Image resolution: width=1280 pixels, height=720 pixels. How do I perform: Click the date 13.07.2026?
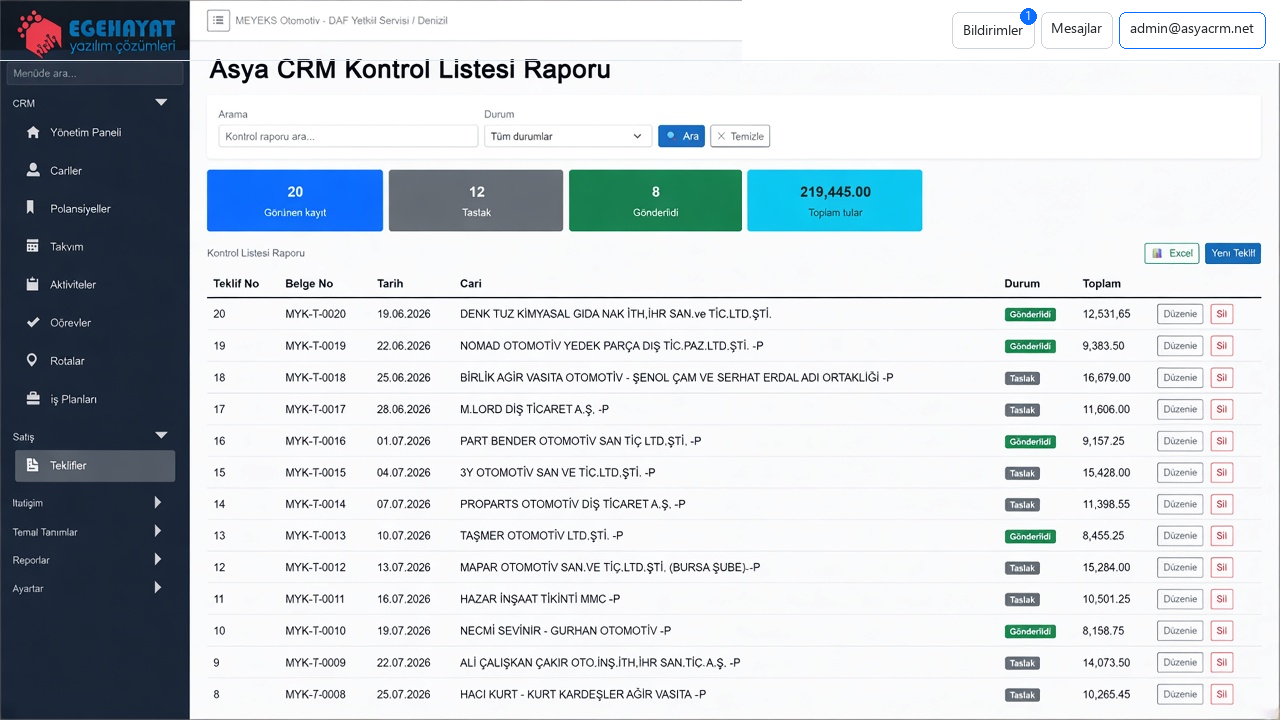point(404,568)
